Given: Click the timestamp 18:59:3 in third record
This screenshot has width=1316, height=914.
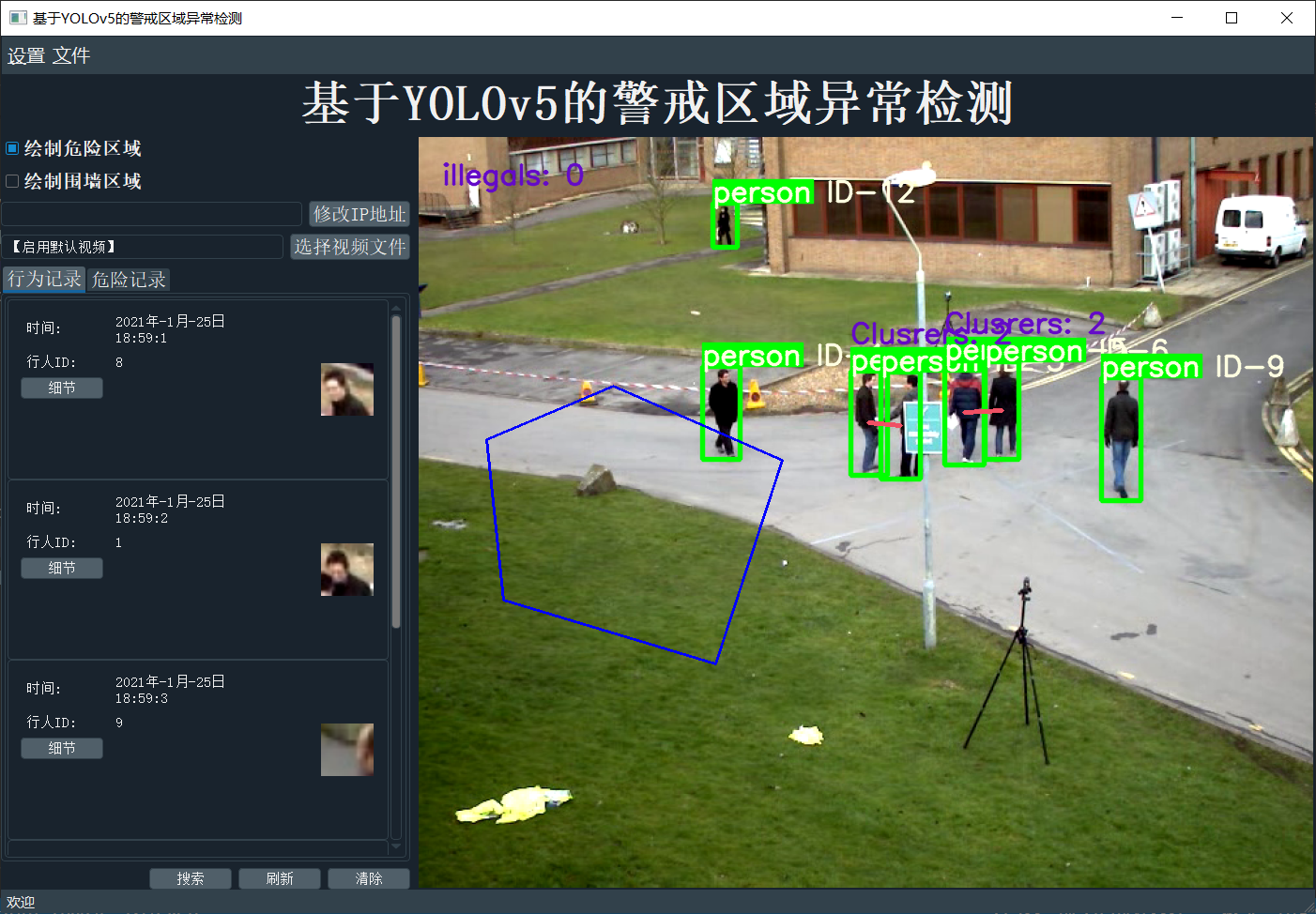Looking at the screenshot, I should click(142, 698).
